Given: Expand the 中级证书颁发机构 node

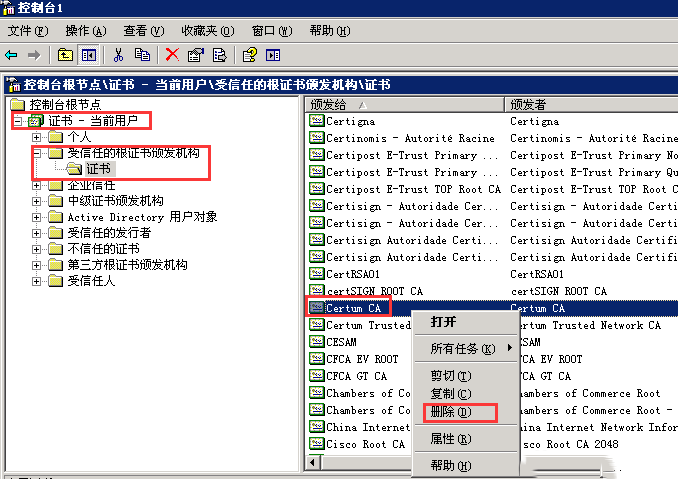Looking at the screenshot, I should [x=36, y=201].
